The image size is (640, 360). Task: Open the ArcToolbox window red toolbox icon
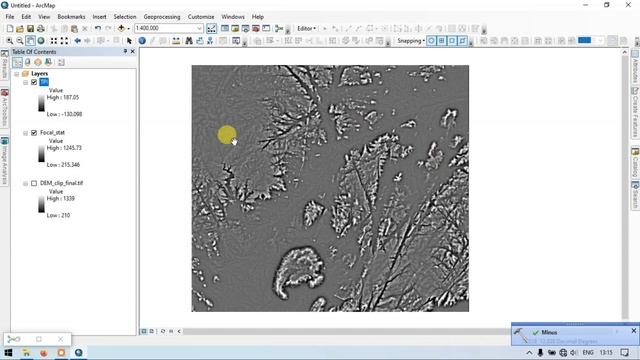tap(256, 29)
